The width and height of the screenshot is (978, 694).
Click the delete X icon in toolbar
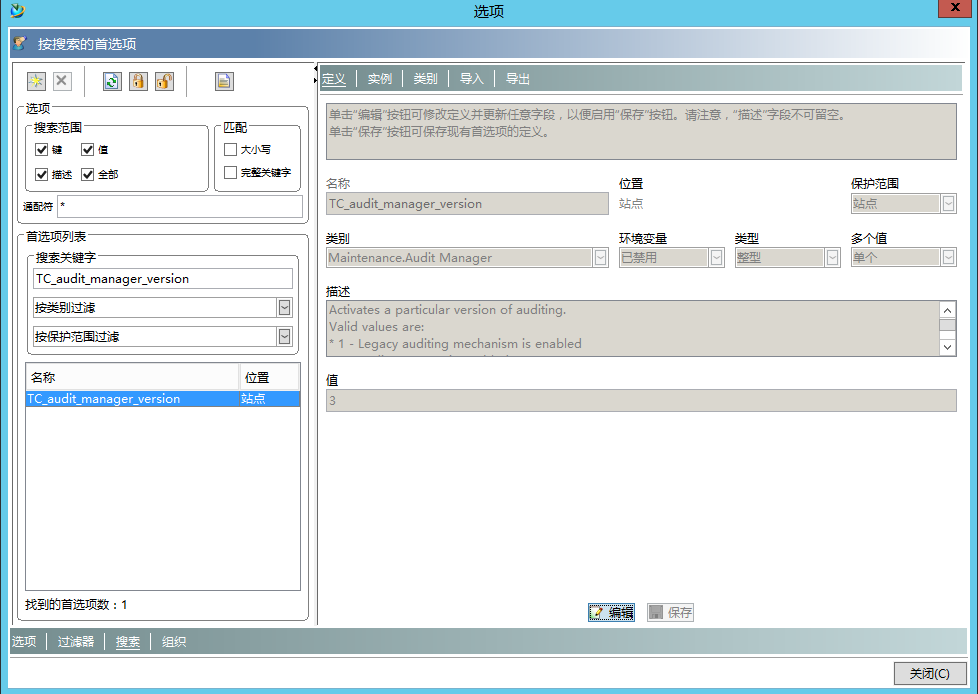pos(62,81)
